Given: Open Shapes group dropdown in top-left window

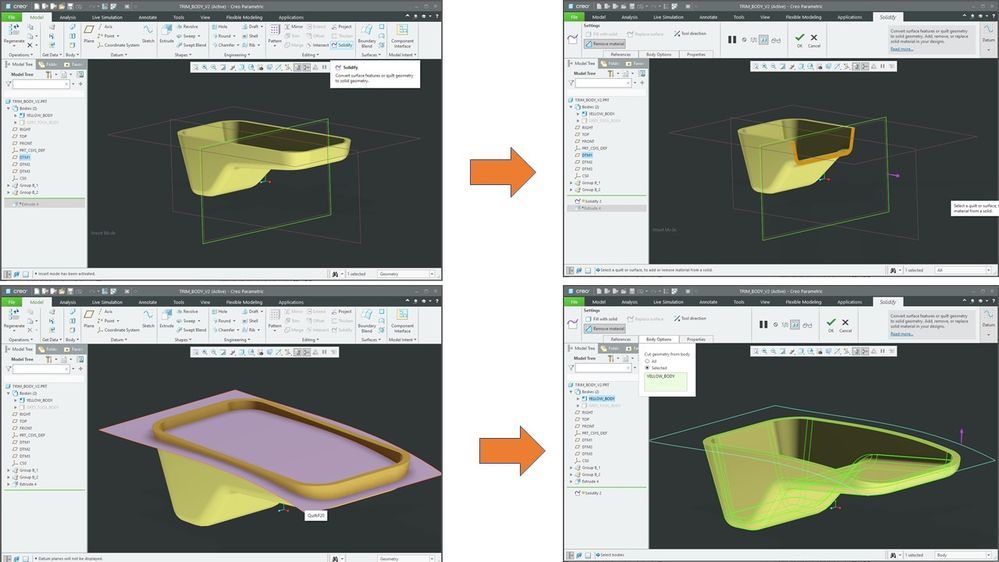Looking at the screenshot, I should coord(182,55).
